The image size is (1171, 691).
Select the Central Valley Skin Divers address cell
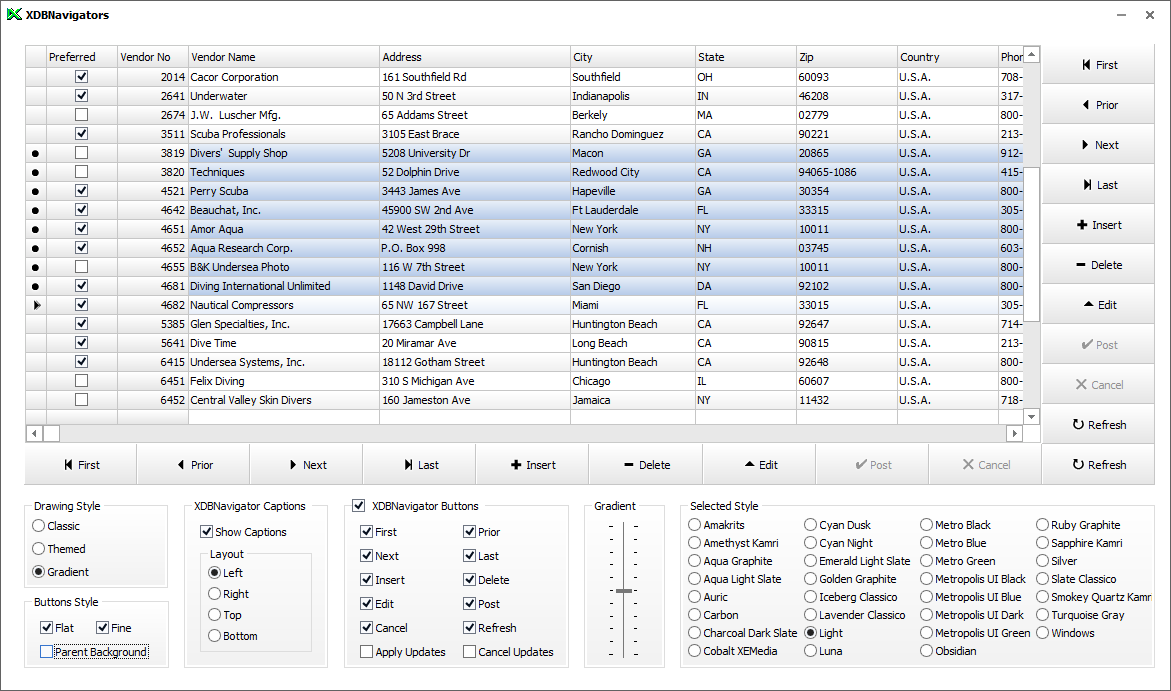click(x=474, y=400)
